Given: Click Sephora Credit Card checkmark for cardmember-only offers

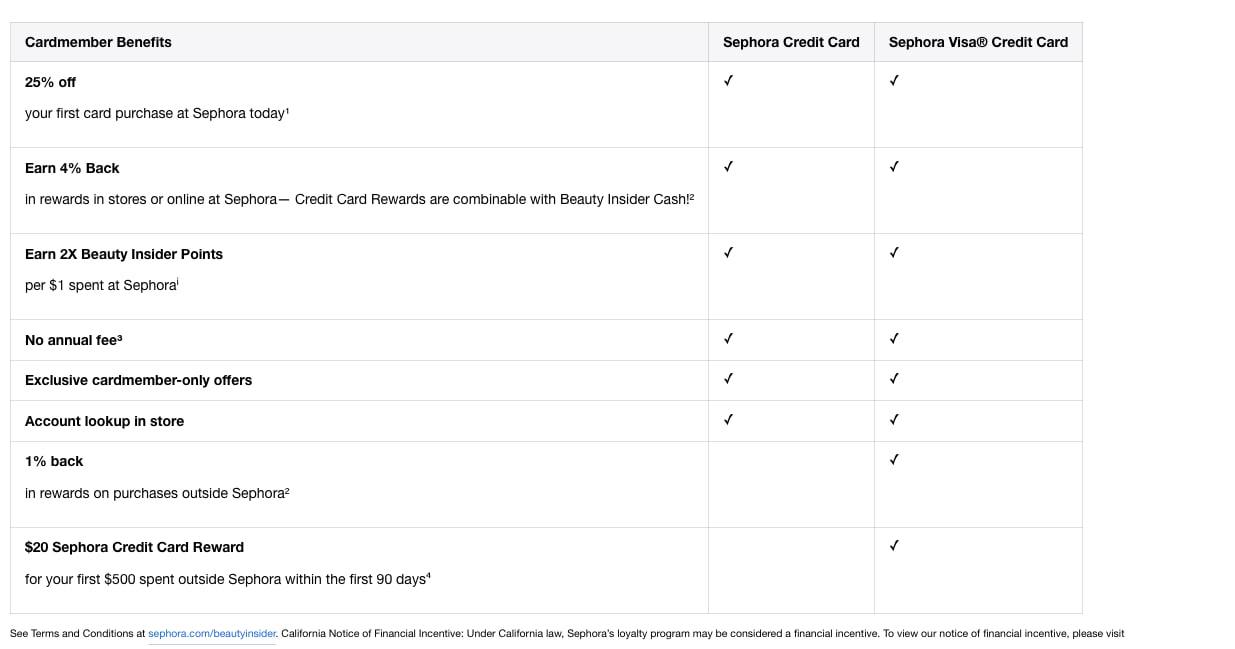Looking at the screenshot, I should tap(728, 379).
